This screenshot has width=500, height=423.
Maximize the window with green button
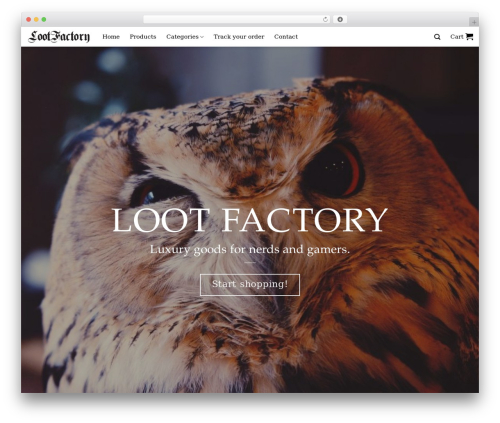coord(44,20)
